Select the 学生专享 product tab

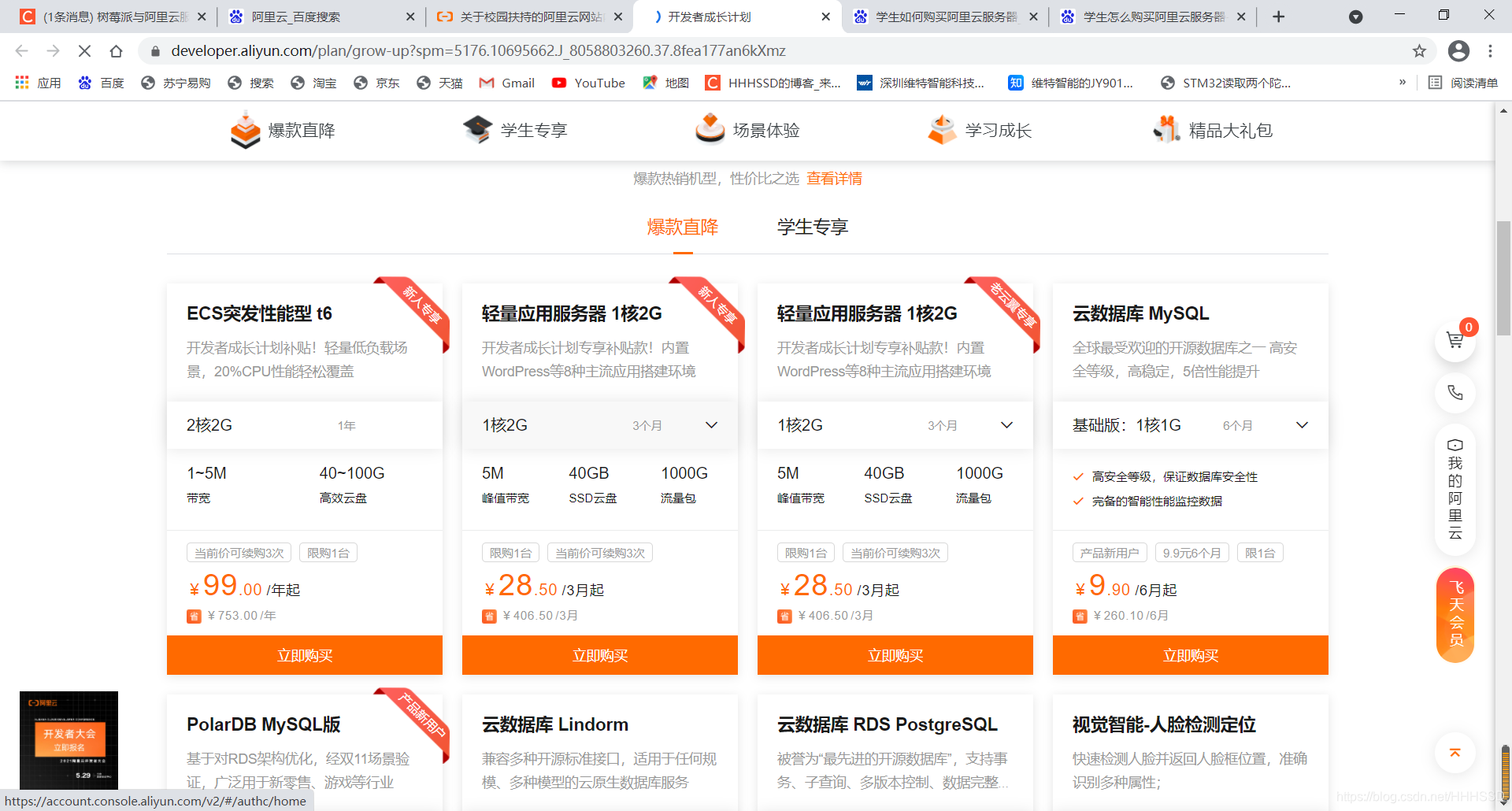(813, 228)
